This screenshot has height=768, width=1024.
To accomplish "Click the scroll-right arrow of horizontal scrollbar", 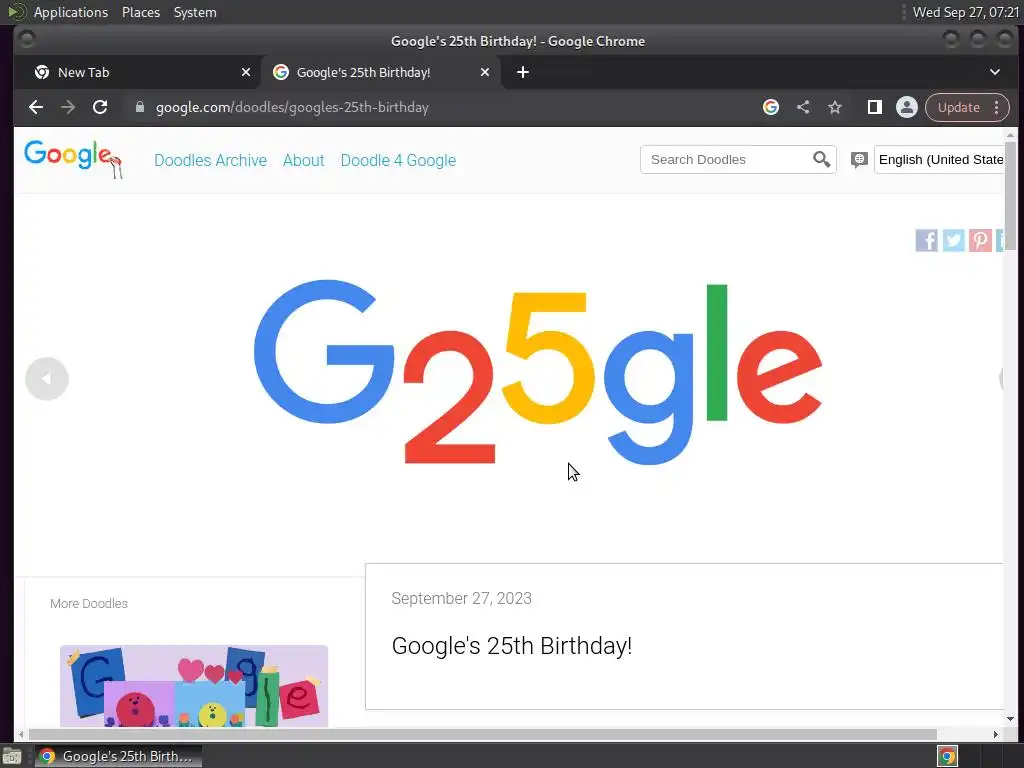I will [x=995, y=734].
